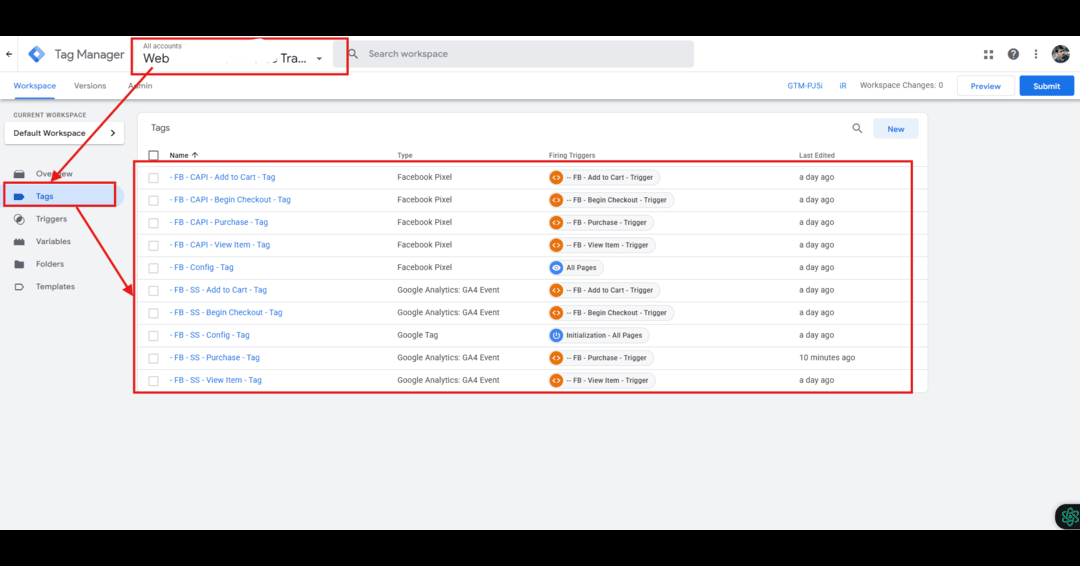The width and height of the screenshot is (1080, 566).
Task: Click the user profile avatar
Action: [x=1061, y=54]
